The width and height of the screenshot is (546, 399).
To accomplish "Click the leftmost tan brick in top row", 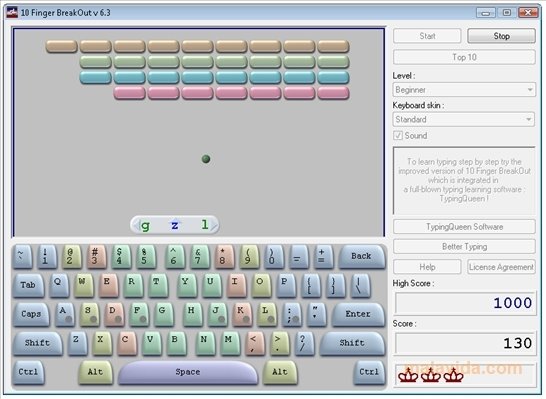I will (x=62, y=46).
